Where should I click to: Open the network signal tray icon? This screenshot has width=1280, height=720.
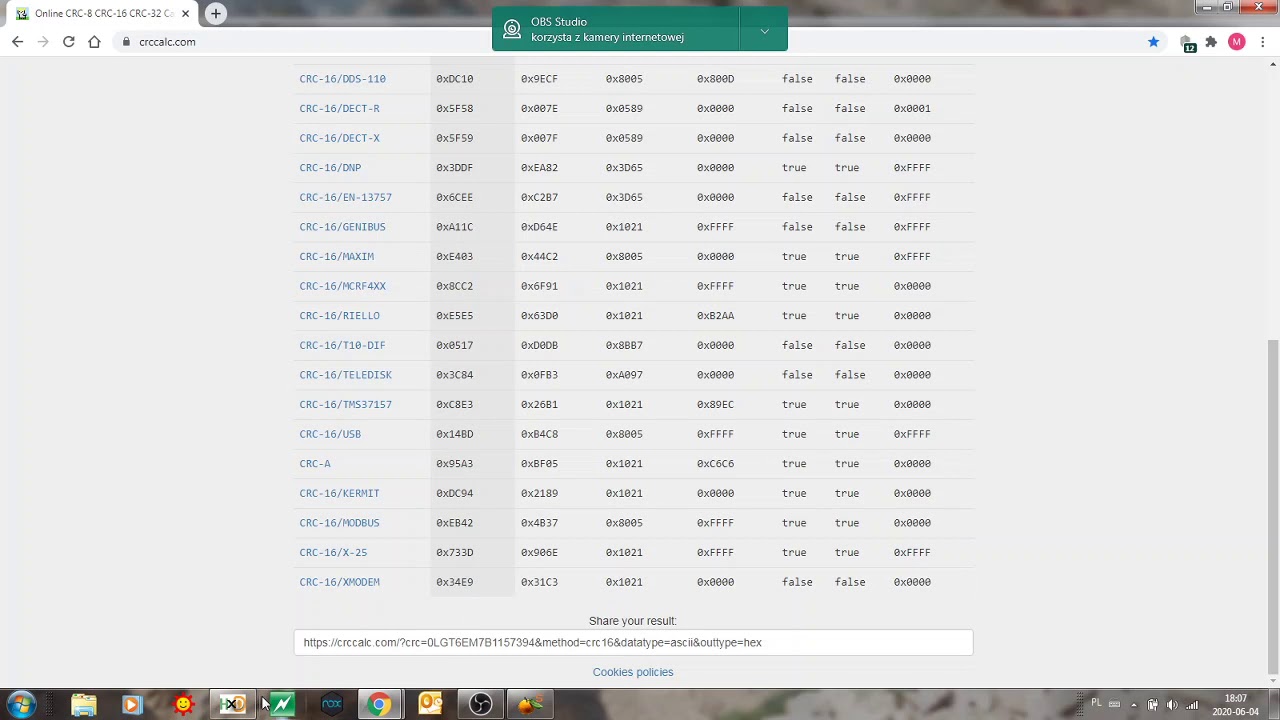pos(1191,705)
